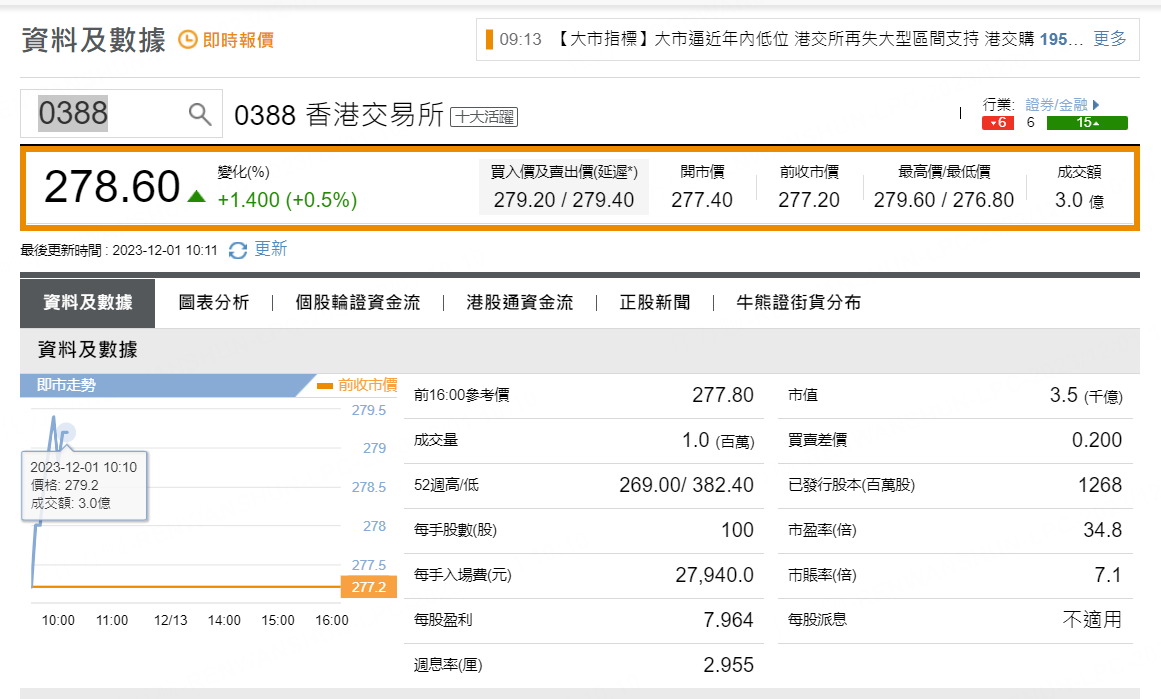Click the last update time 2023-12-01 10:11

pos(165,250)
